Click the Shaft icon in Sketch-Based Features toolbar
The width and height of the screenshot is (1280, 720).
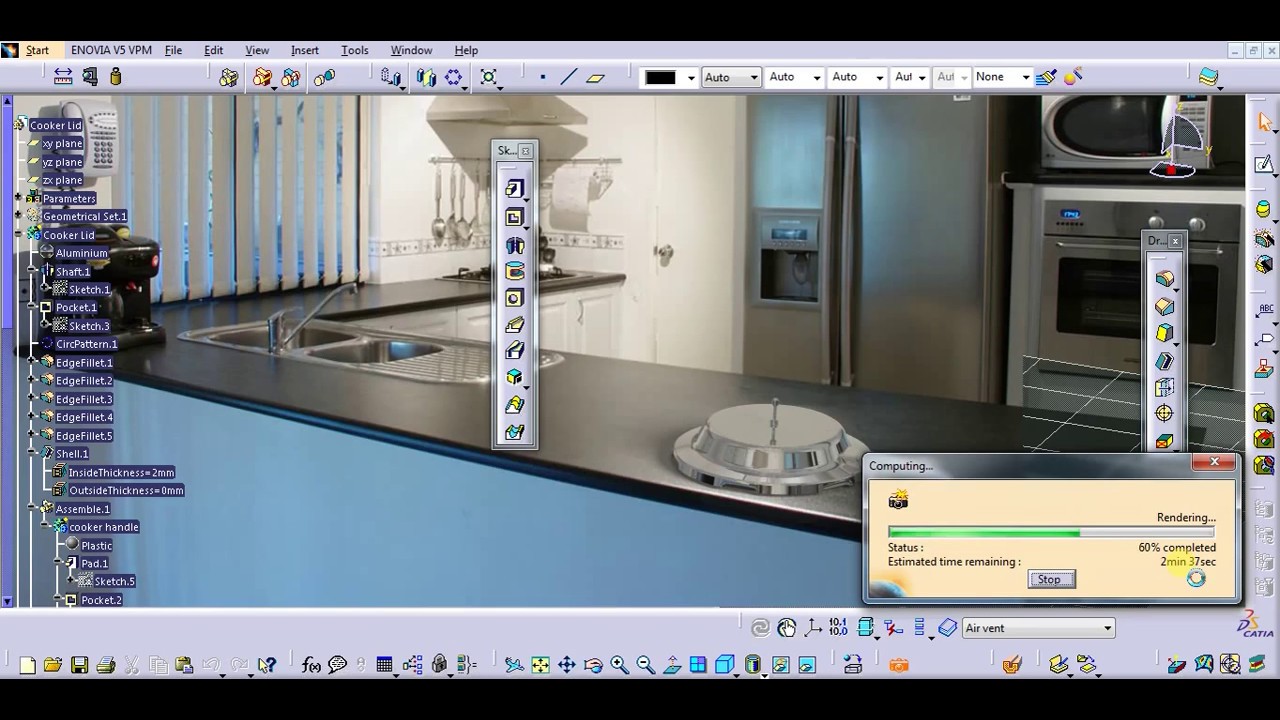tap(514, 244)
